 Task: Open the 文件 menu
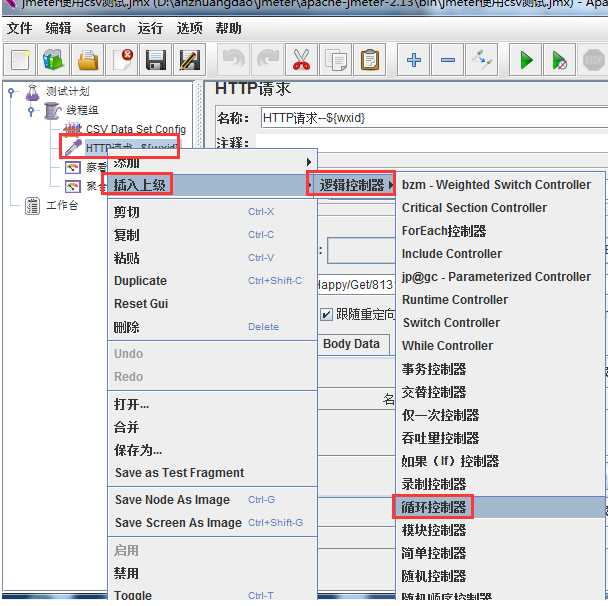tap(19, 28)
